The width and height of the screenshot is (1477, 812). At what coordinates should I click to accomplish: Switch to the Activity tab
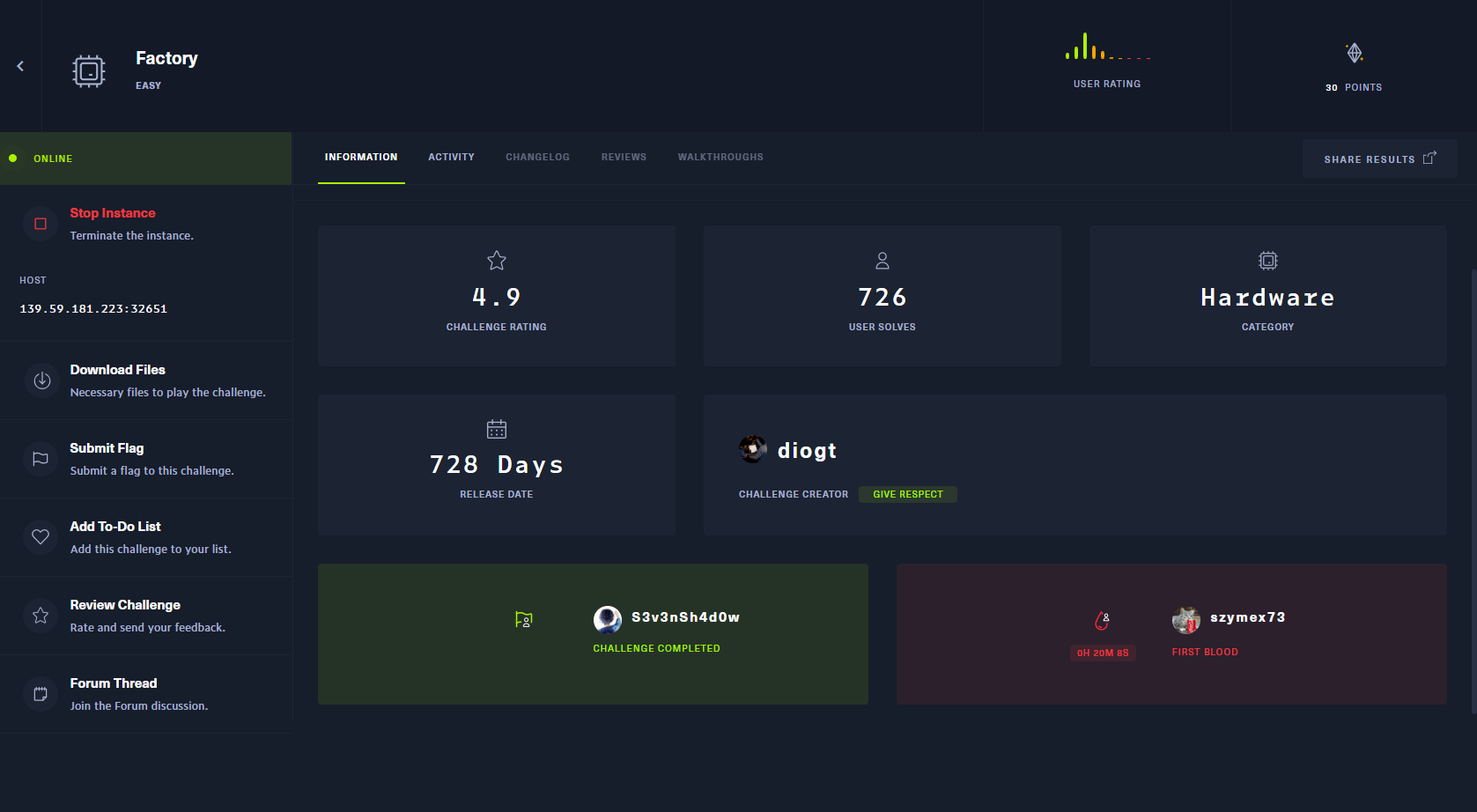pos(451,158)
